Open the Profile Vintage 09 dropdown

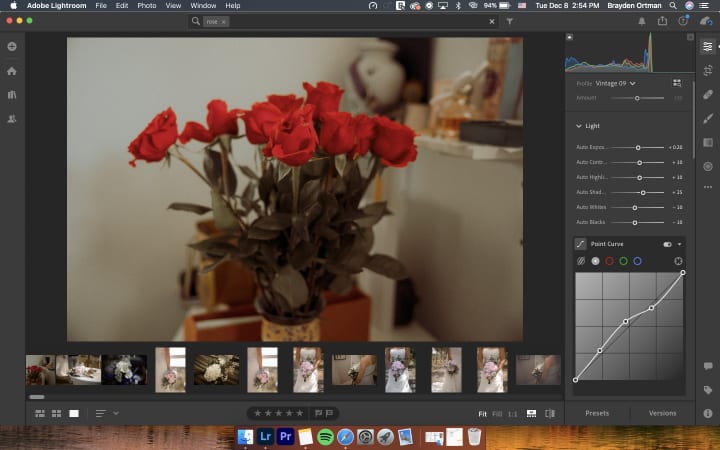(615, 83)
